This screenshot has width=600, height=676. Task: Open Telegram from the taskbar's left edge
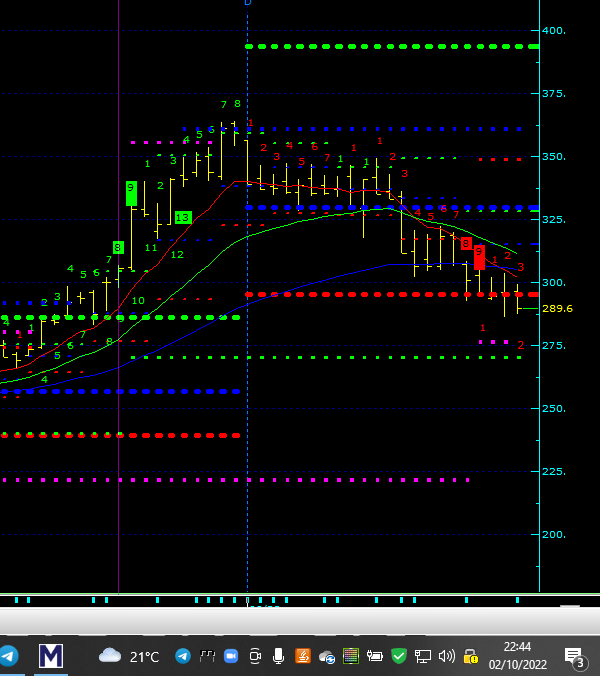(x=9, y=656)
